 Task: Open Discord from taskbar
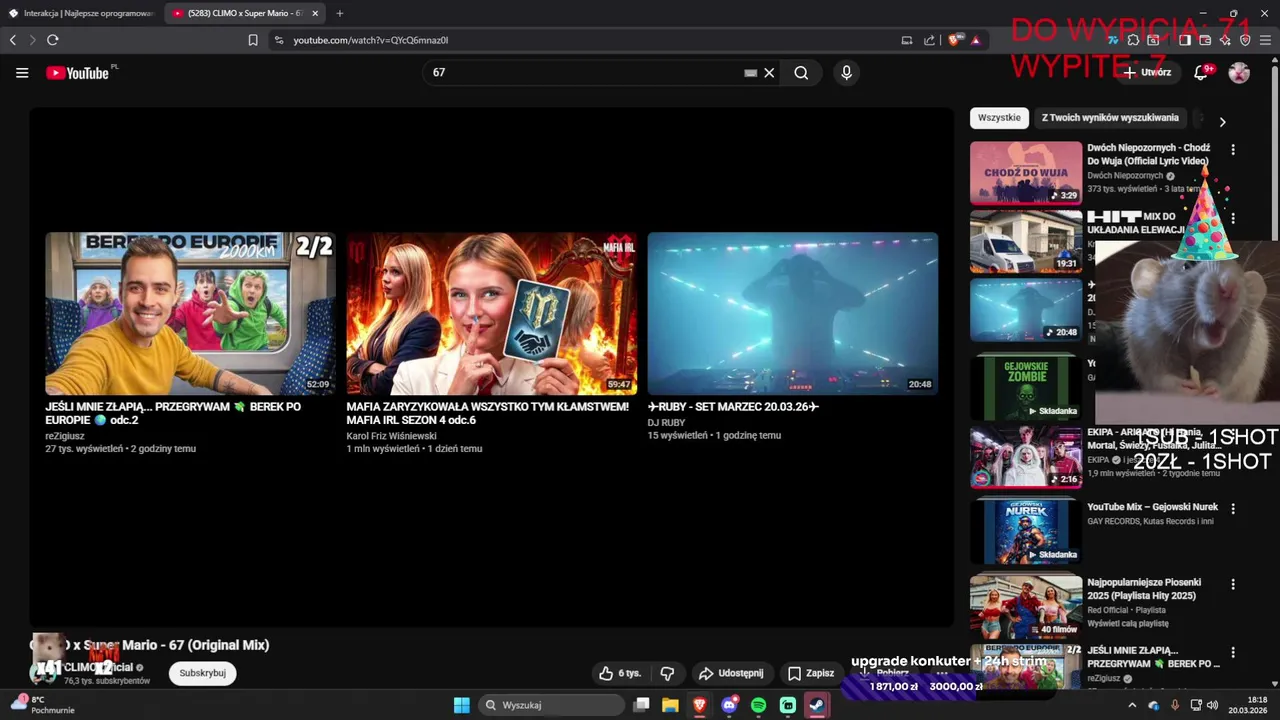(729, 705)
